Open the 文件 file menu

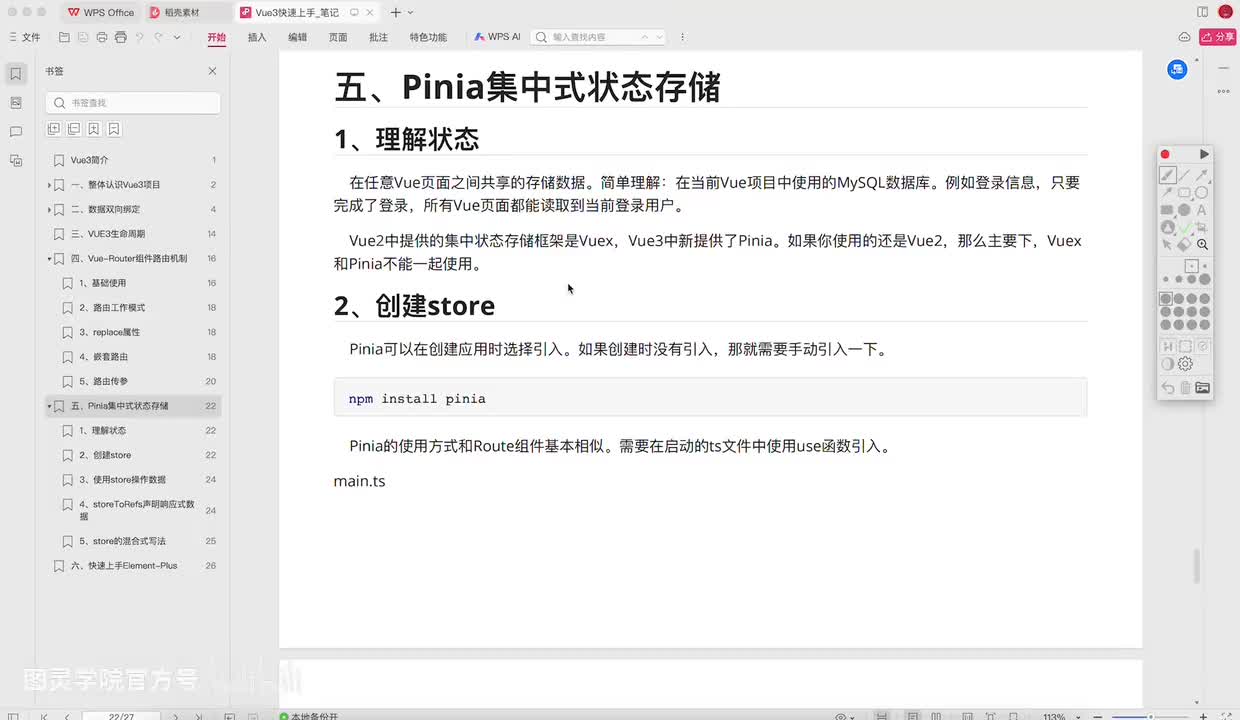pyautogui.click(x=25, y=37)
